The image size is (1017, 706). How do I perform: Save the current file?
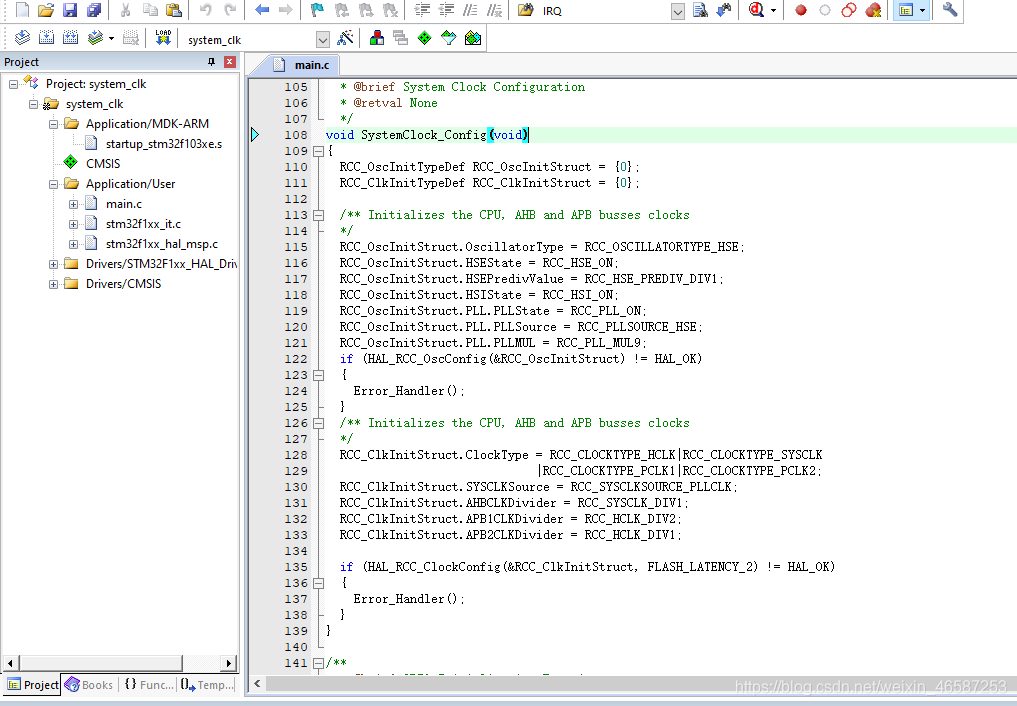coord(69,10)
